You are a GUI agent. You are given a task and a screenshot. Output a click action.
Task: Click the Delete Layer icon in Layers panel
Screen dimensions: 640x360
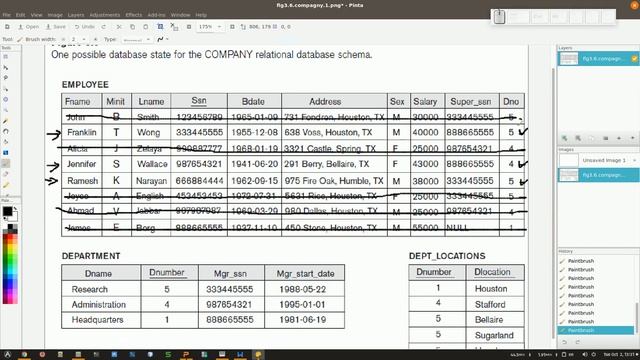coord(578,138)
